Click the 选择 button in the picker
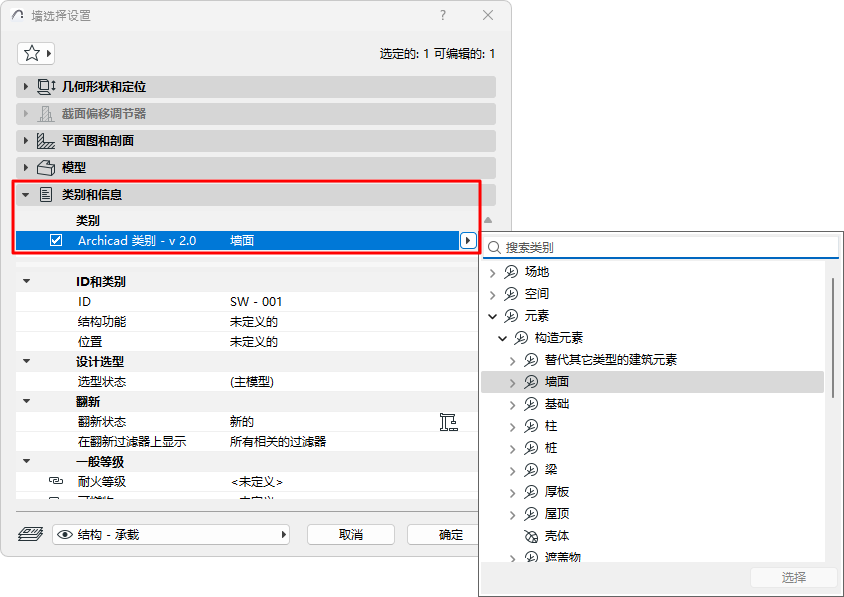Screen dimensions: 844x597 click(x=793, y=578)
